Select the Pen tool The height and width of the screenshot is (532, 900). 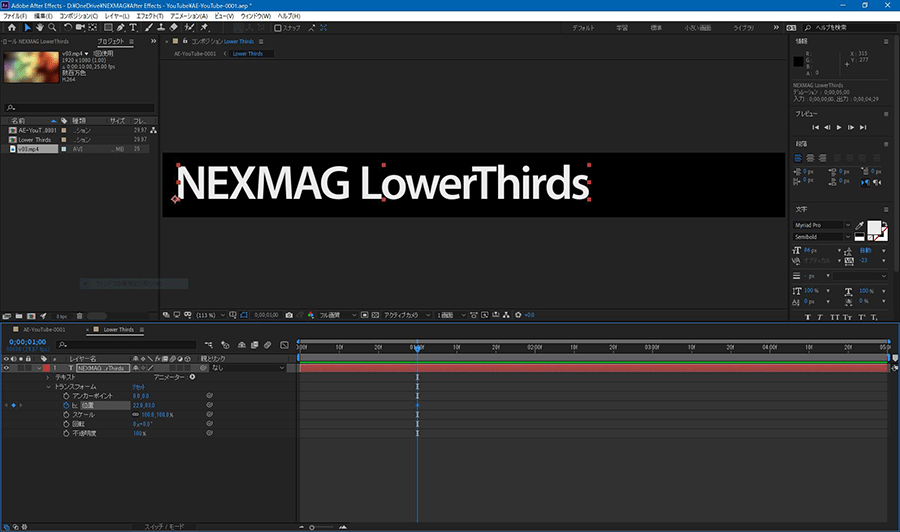point(121,27)
